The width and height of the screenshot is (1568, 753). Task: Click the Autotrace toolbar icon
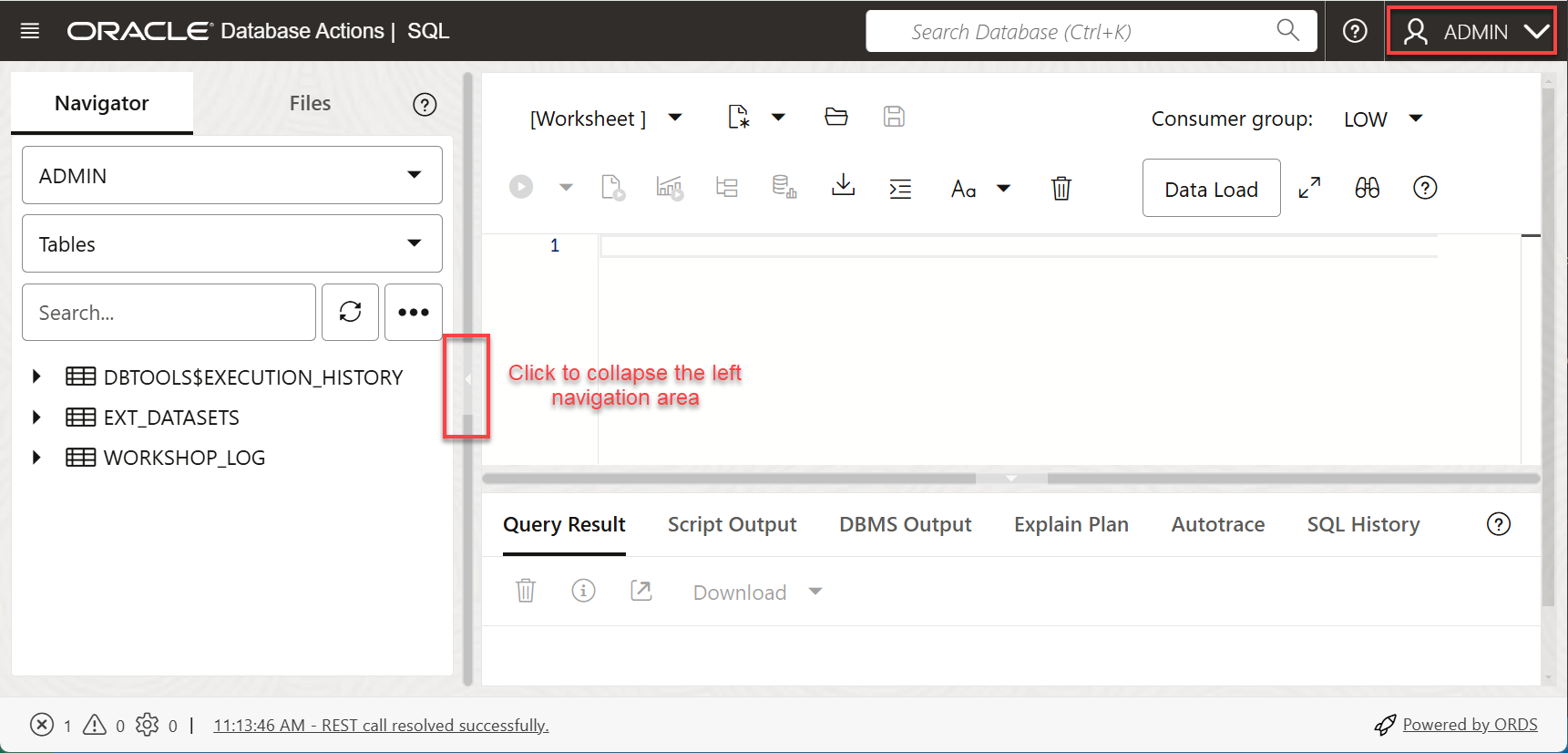[727, 188]
